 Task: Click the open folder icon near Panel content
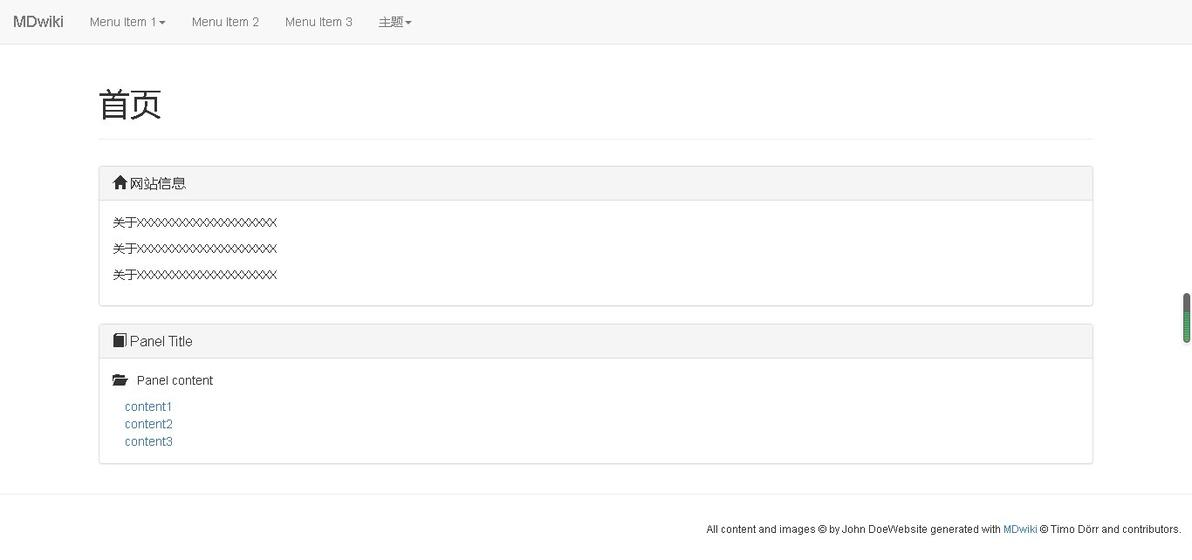point(120,380)
